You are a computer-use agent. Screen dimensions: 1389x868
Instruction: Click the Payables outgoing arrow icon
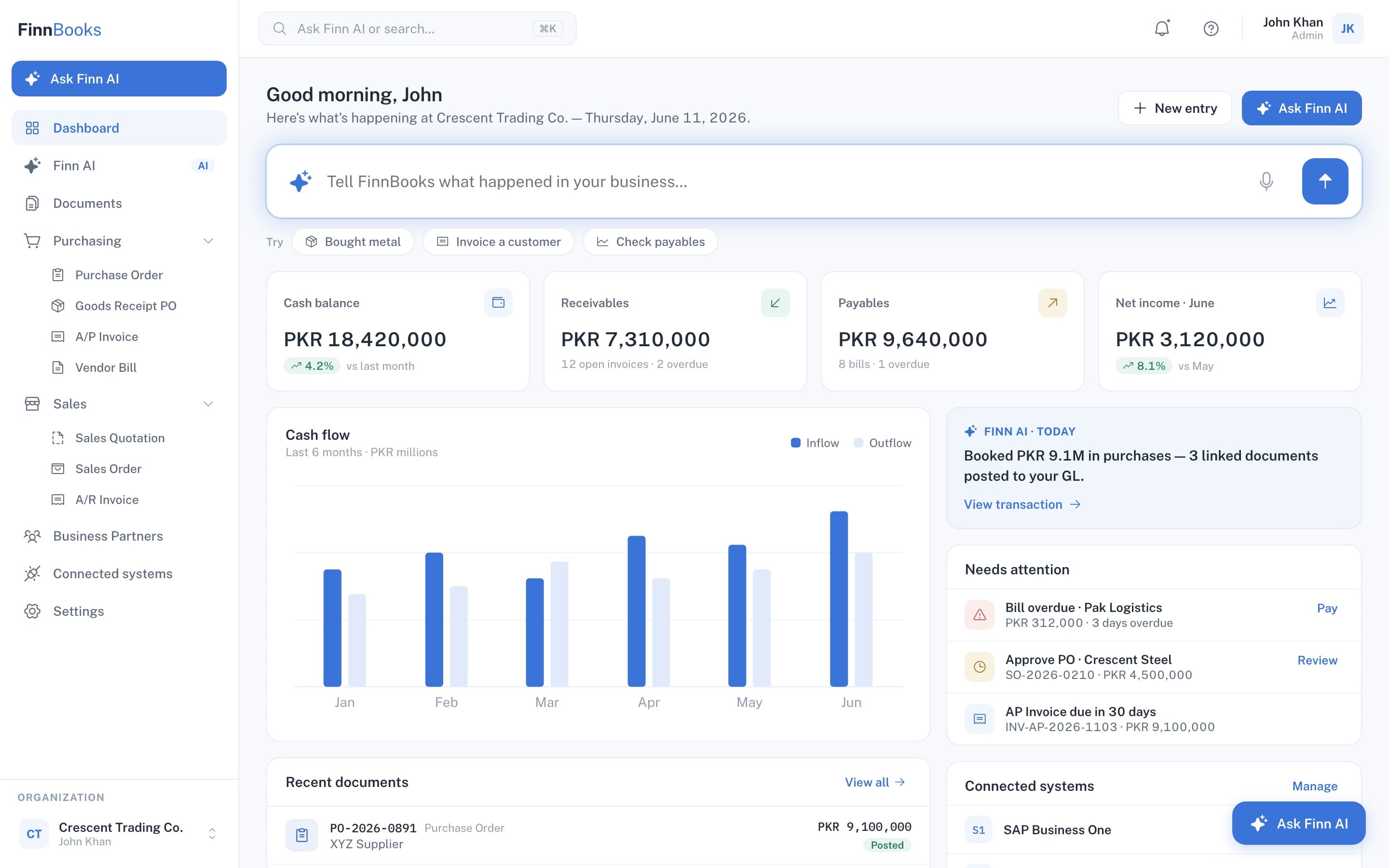[x=1052, y=302]
